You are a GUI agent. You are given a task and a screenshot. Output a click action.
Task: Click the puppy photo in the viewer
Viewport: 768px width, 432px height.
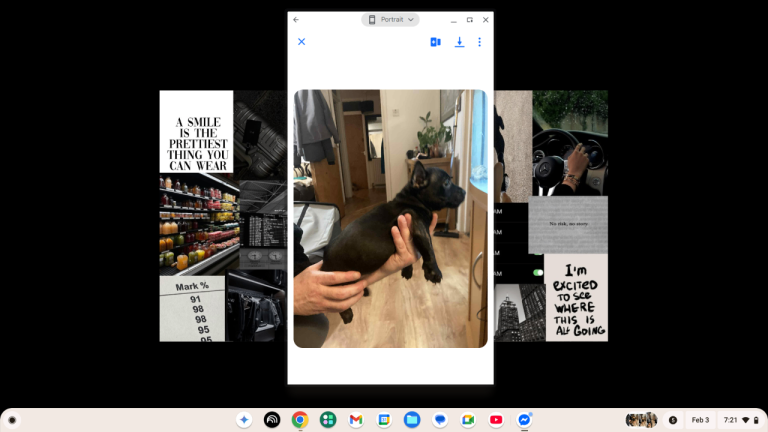390,218
